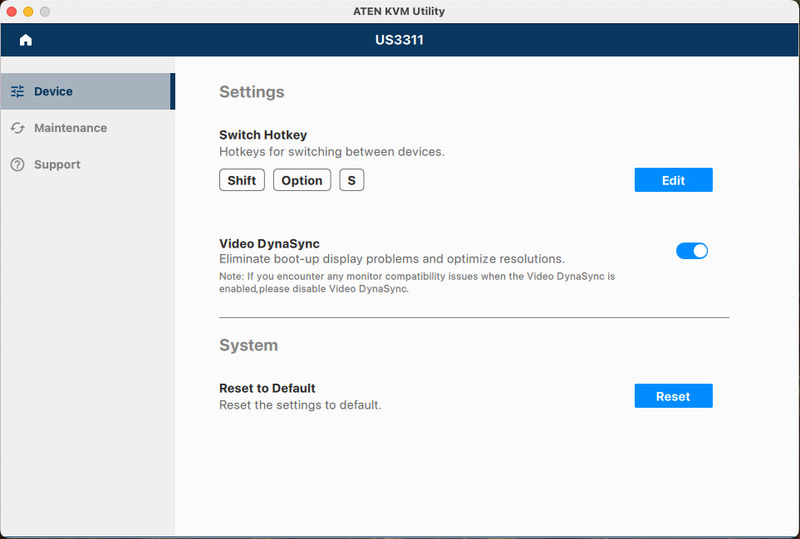Click the Settings section heading
The height and width of the screenshot is (539, 800).
pyautogui.click(x=252, y=92)
